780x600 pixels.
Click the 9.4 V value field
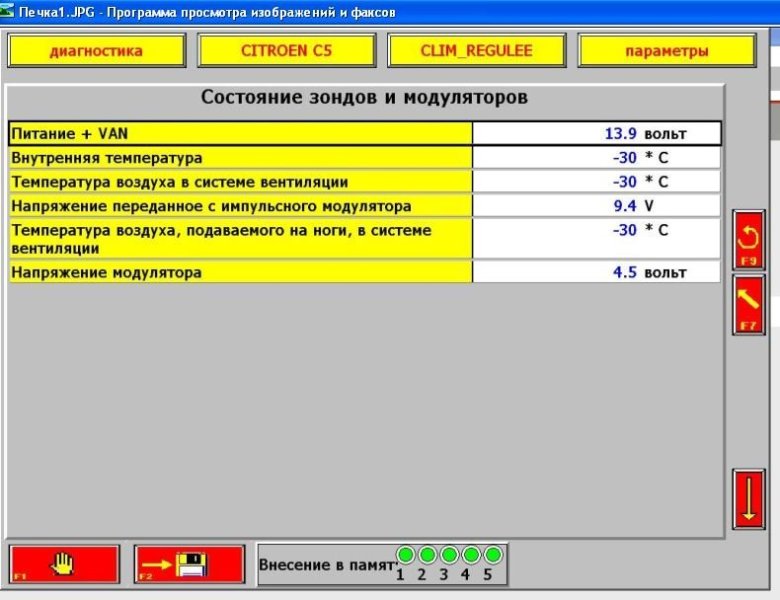[x=596, y=206]
